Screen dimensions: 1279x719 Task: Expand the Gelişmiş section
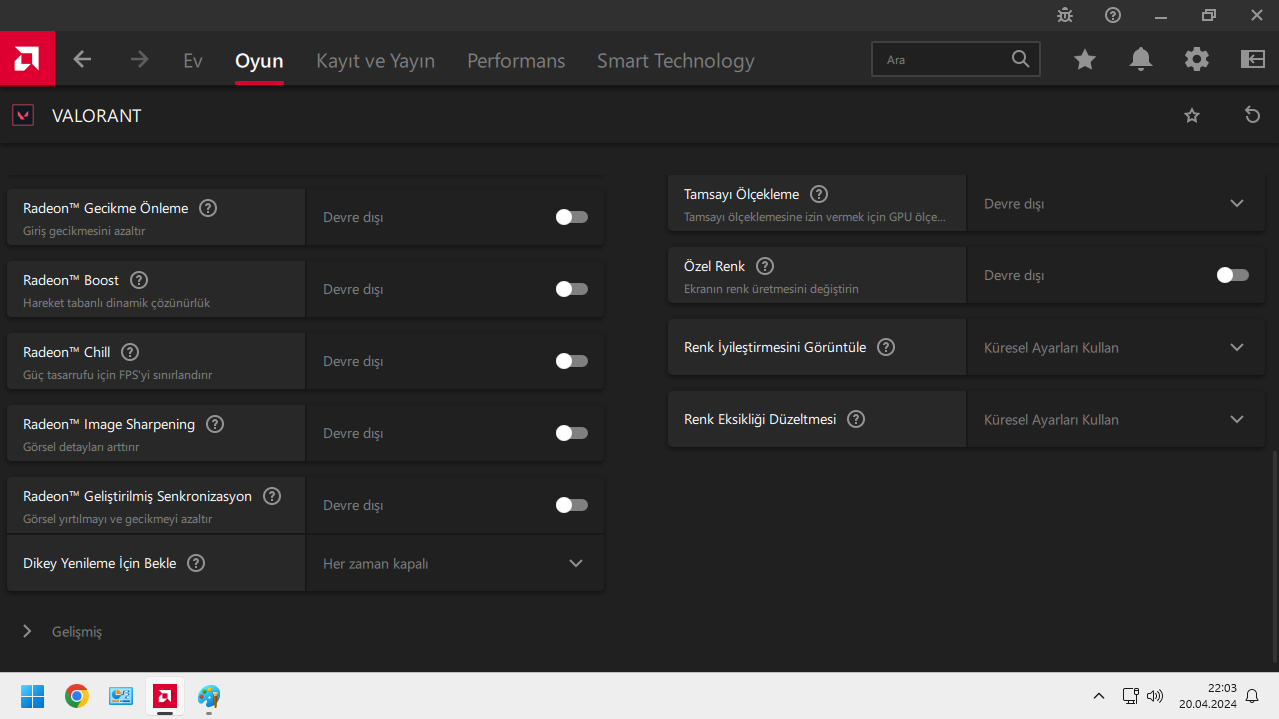click(62, 632)
